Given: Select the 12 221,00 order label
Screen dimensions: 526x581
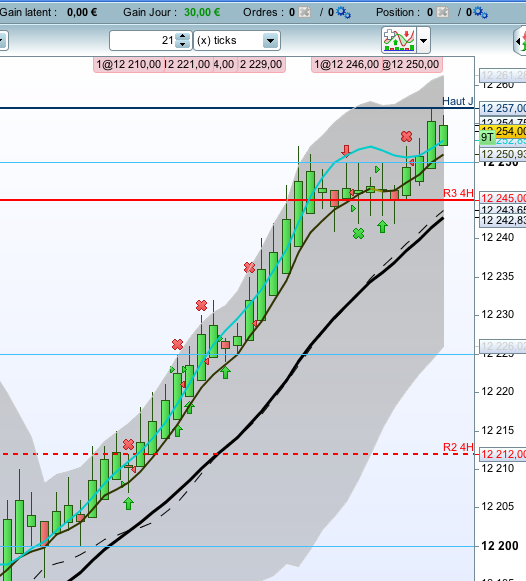Looking at the screenshot, I should click(x=188, y=64).
